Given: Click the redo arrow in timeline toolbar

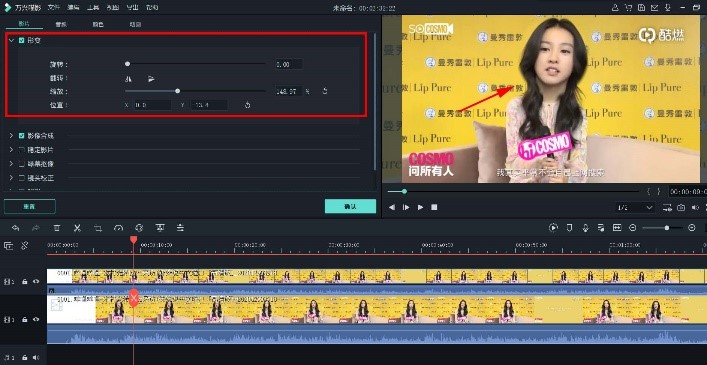Looking at the screenshot, I should coord(36,228).
